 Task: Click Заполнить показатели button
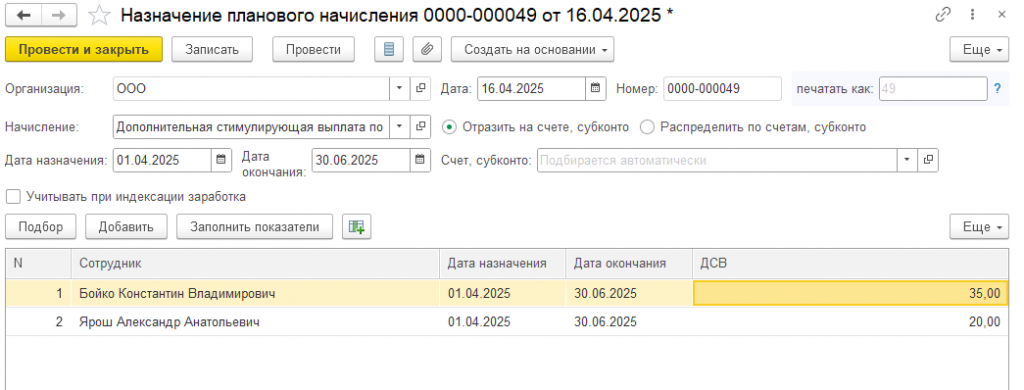pyautogui.click(x=255, y=227)
